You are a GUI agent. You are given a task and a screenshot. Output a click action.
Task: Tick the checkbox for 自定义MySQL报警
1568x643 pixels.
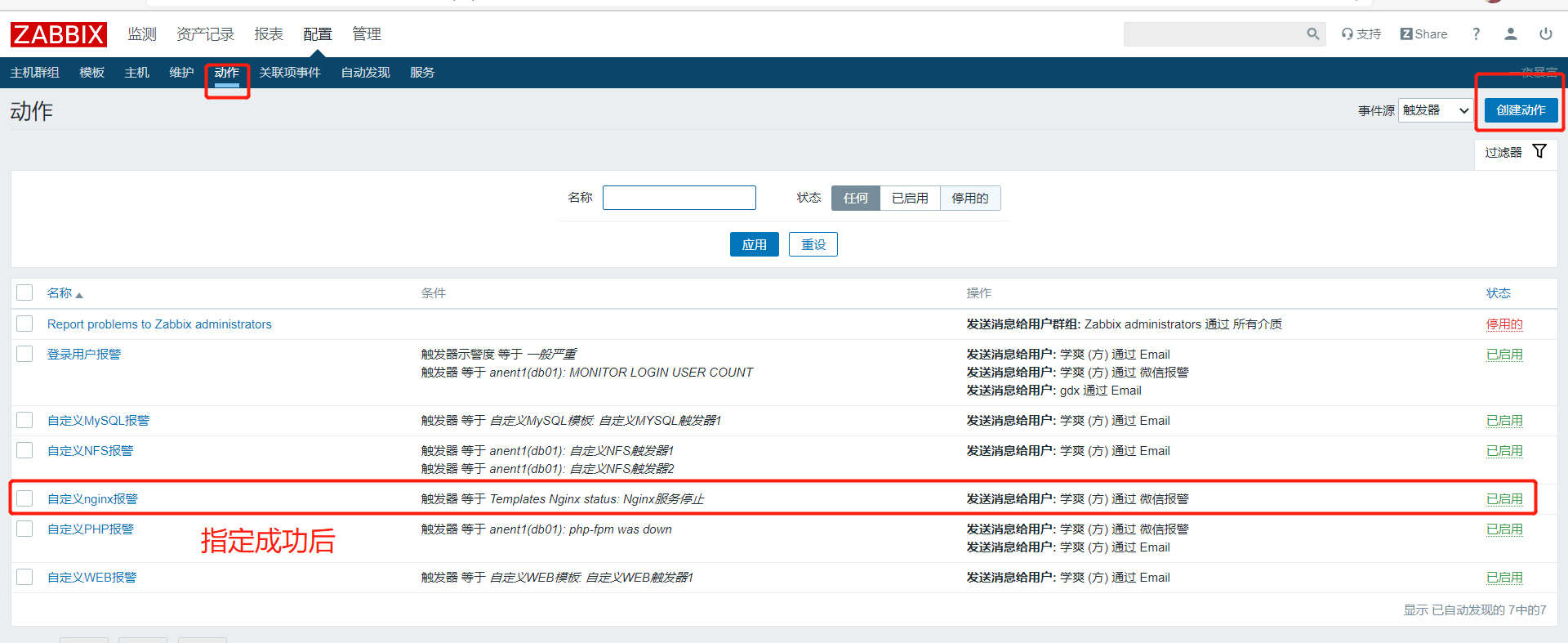(x=24, y=420)
